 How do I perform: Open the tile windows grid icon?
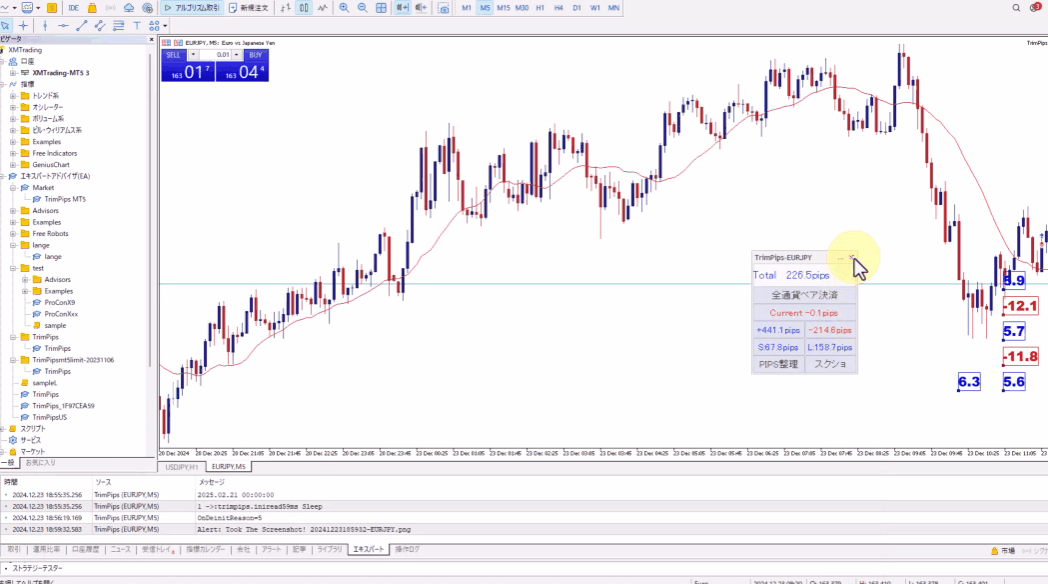tap(380, 7)
